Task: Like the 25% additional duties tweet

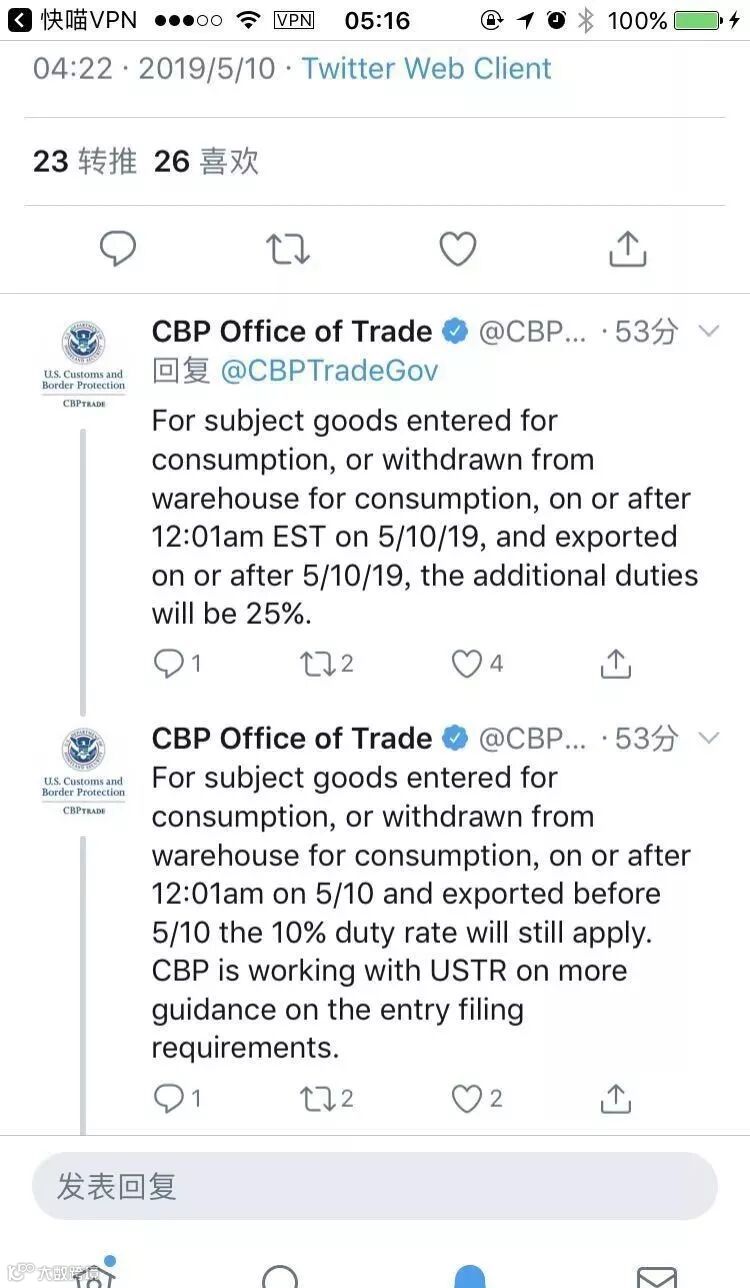Action: [x=467, y=662]
